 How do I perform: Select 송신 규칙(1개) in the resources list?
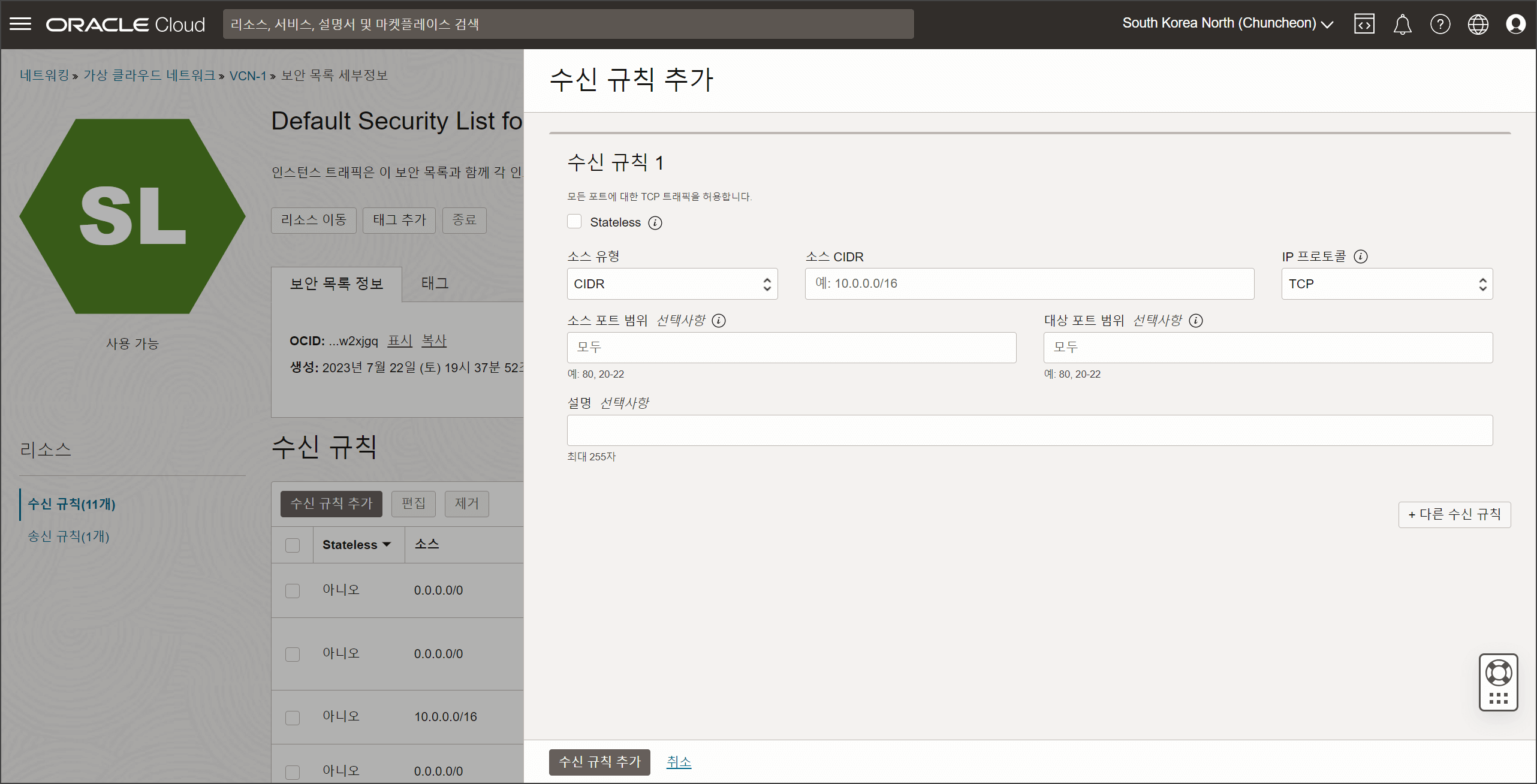(68, 536)
